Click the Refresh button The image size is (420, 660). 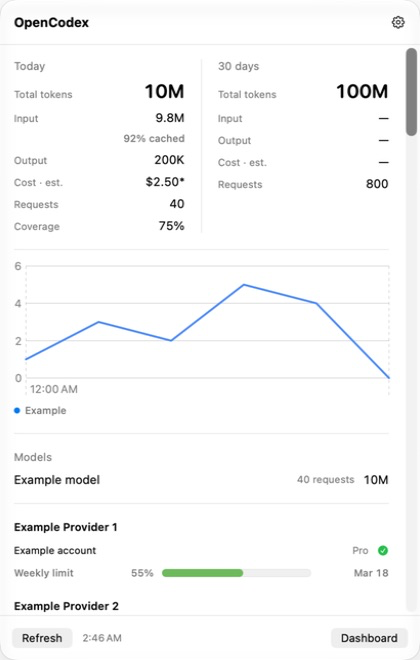click(42, 638)
